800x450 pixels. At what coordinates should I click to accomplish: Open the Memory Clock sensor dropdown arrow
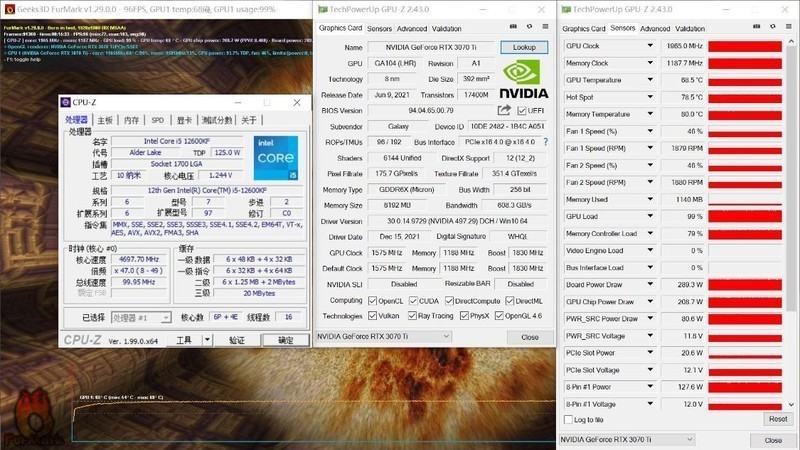click(x=650, y=63)
